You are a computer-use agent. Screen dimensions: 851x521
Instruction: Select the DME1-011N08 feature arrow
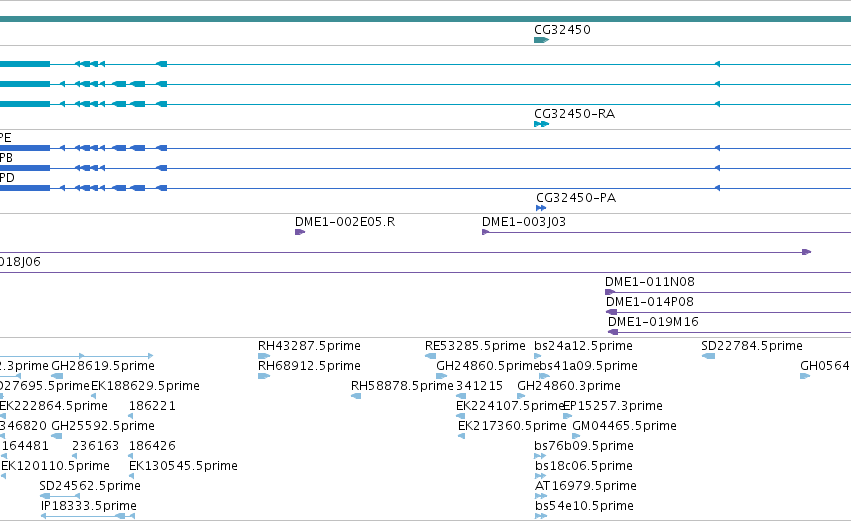[x=611, y=292]
